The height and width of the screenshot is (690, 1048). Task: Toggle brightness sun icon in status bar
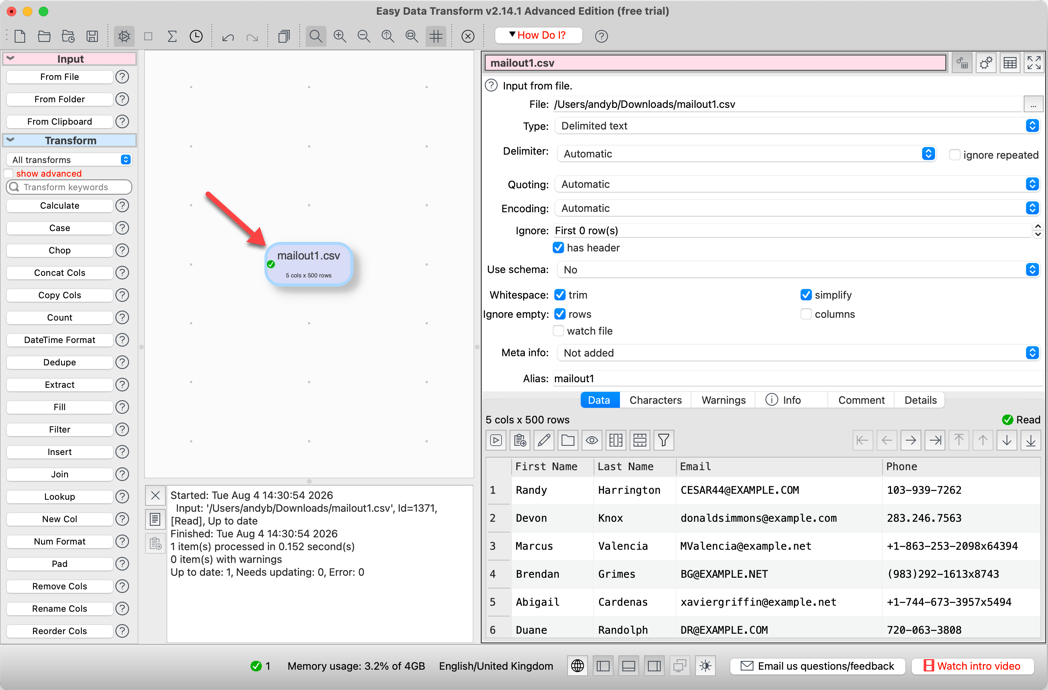pyautogui.click(x=706, y=666)
